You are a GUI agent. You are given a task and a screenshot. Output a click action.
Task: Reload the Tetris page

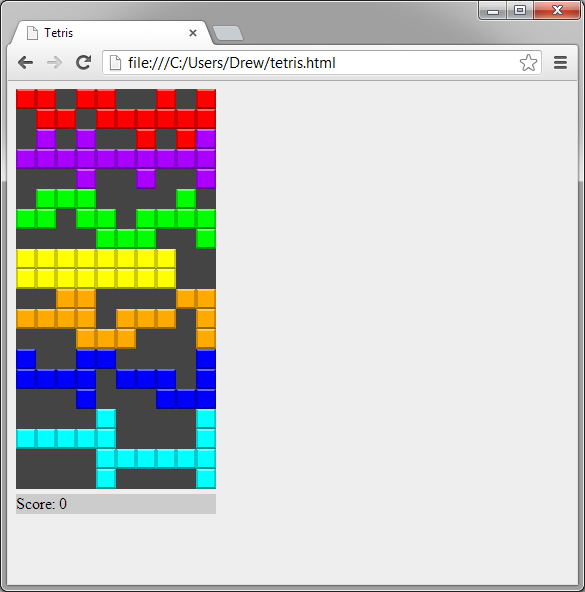click(x=83, y=62)
